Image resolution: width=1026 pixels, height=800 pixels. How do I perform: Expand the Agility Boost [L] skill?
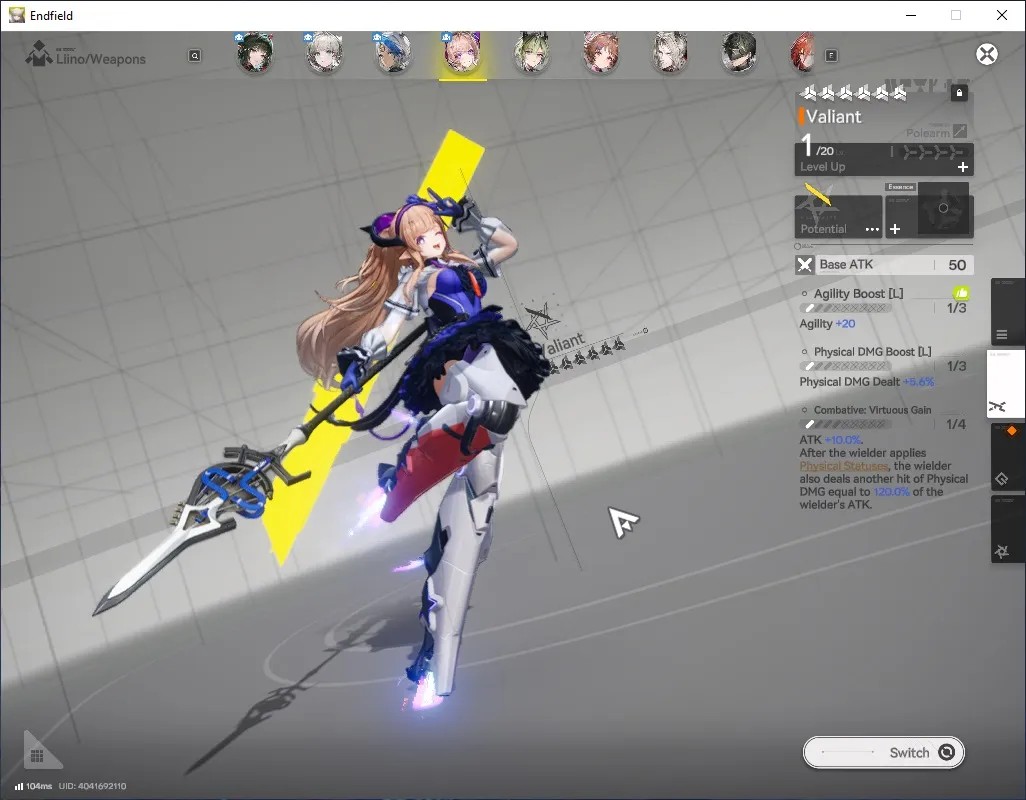858,294
